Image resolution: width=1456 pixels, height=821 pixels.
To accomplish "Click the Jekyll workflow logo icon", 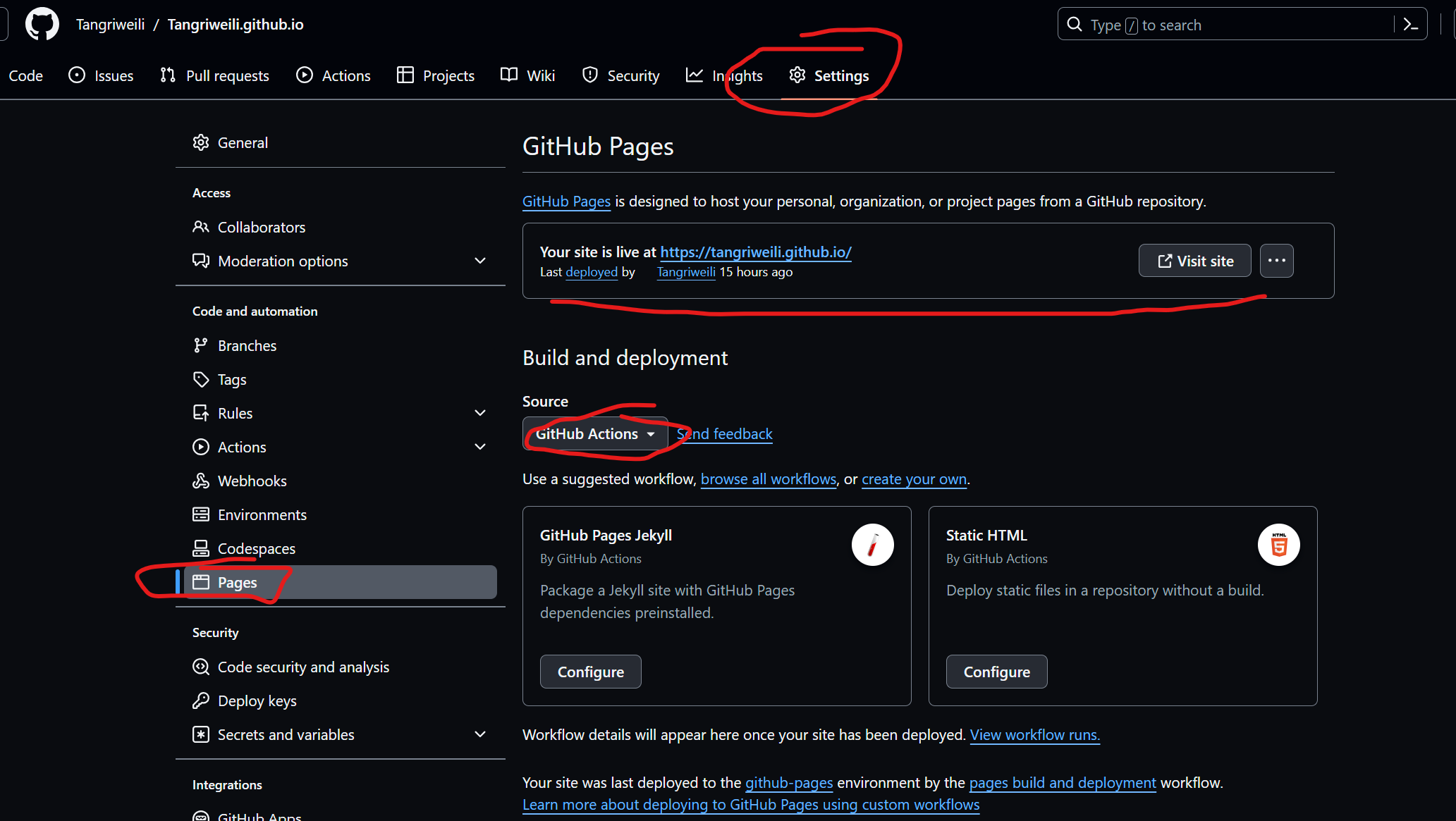I will tap(872, 545).
